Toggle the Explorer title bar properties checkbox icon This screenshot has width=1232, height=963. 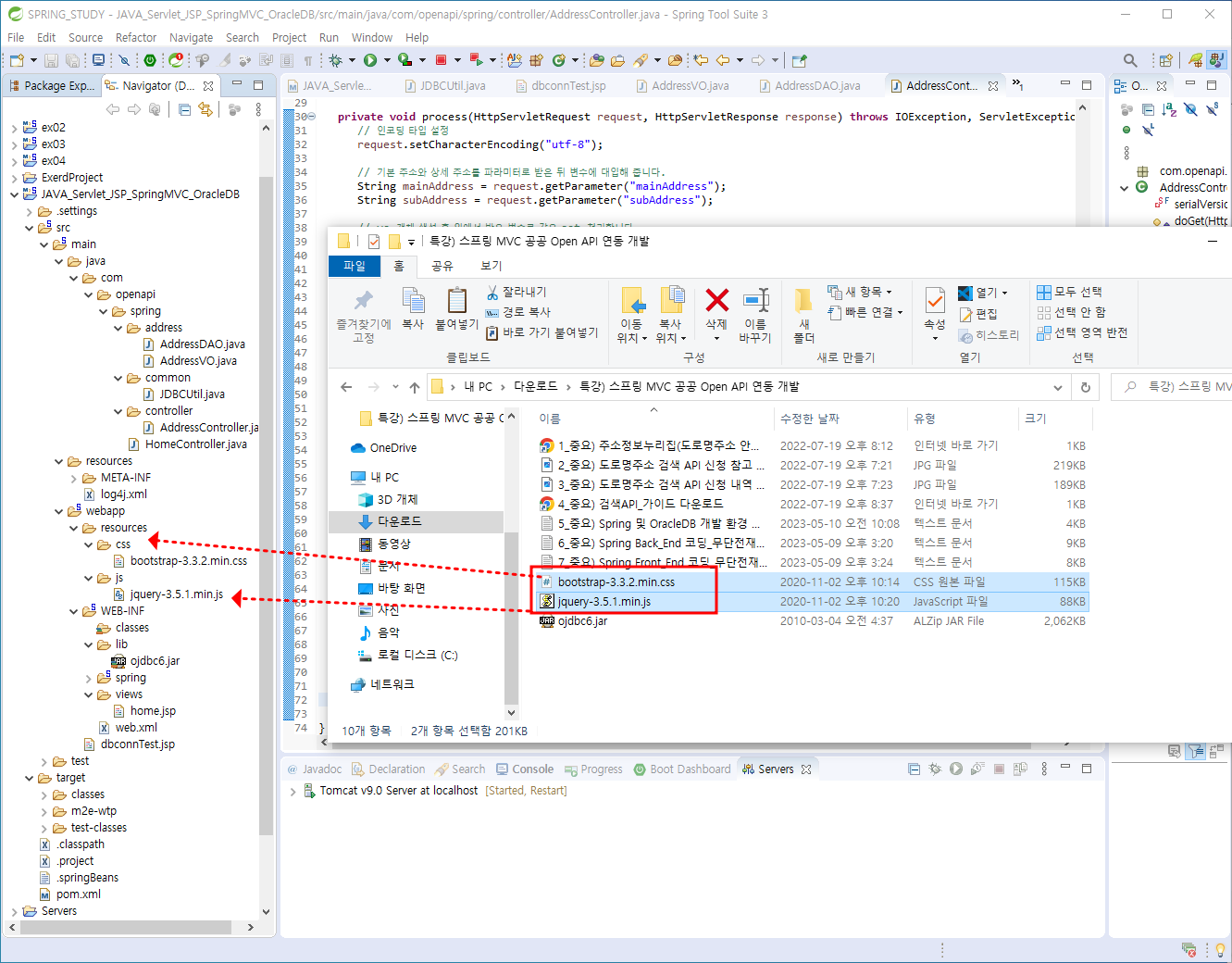click(374, 242)
